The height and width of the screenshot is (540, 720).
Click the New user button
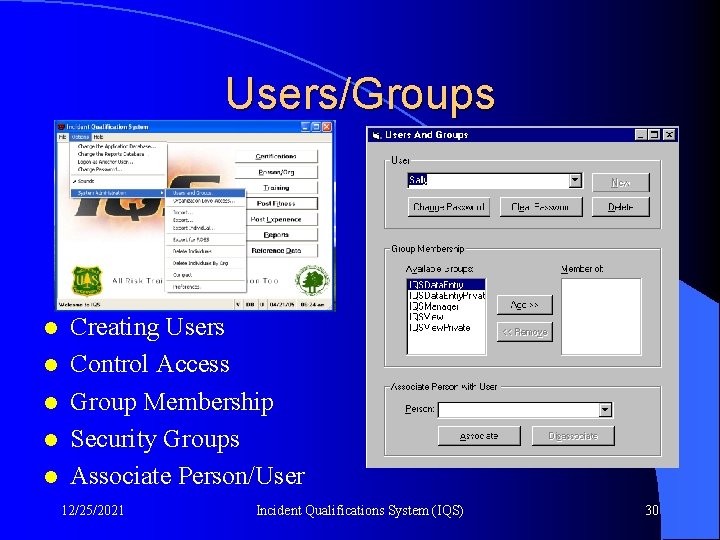pos(620,182)
